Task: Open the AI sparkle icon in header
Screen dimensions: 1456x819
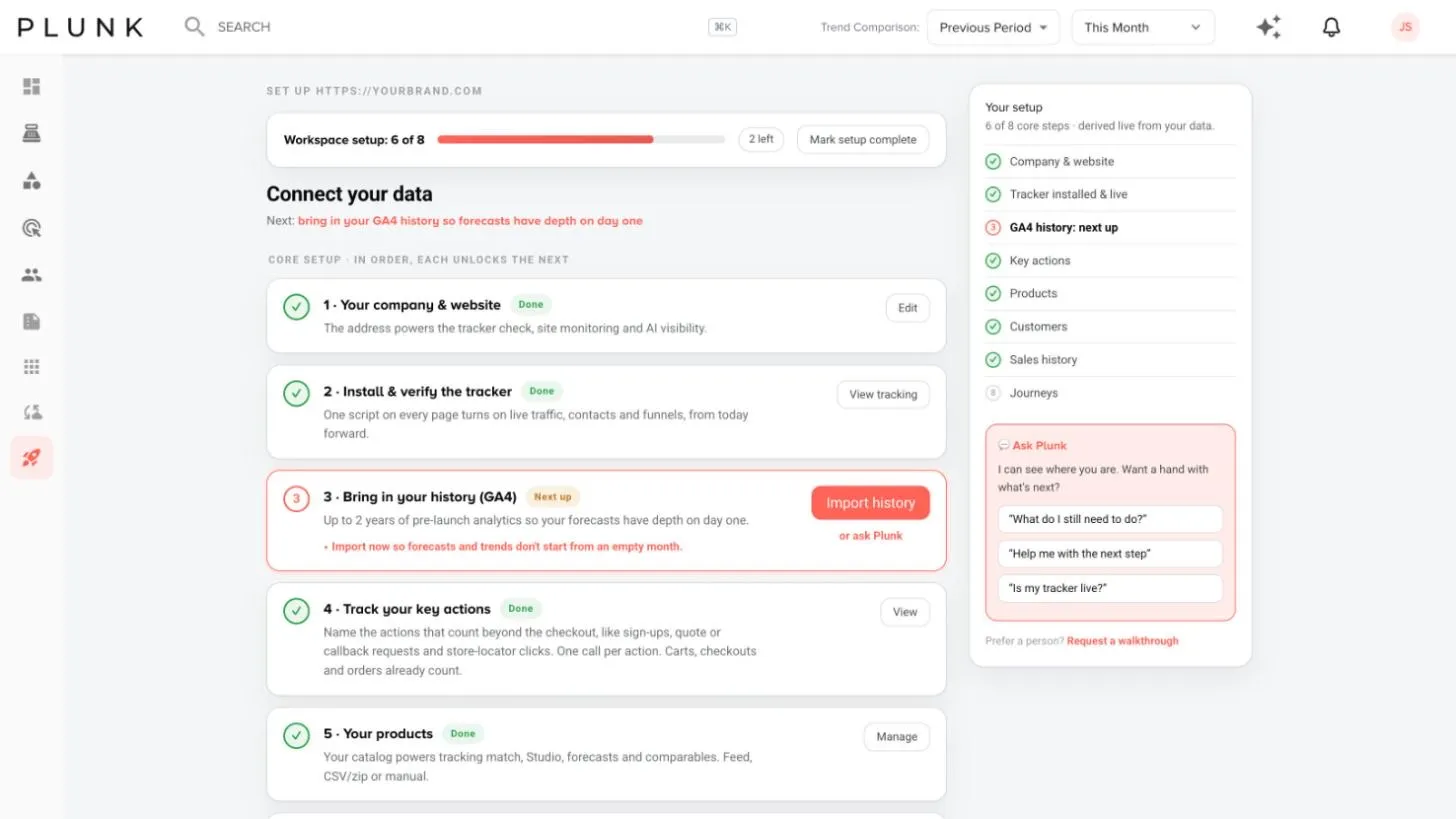Action: pyautogui.click(x=1269, y=27)
